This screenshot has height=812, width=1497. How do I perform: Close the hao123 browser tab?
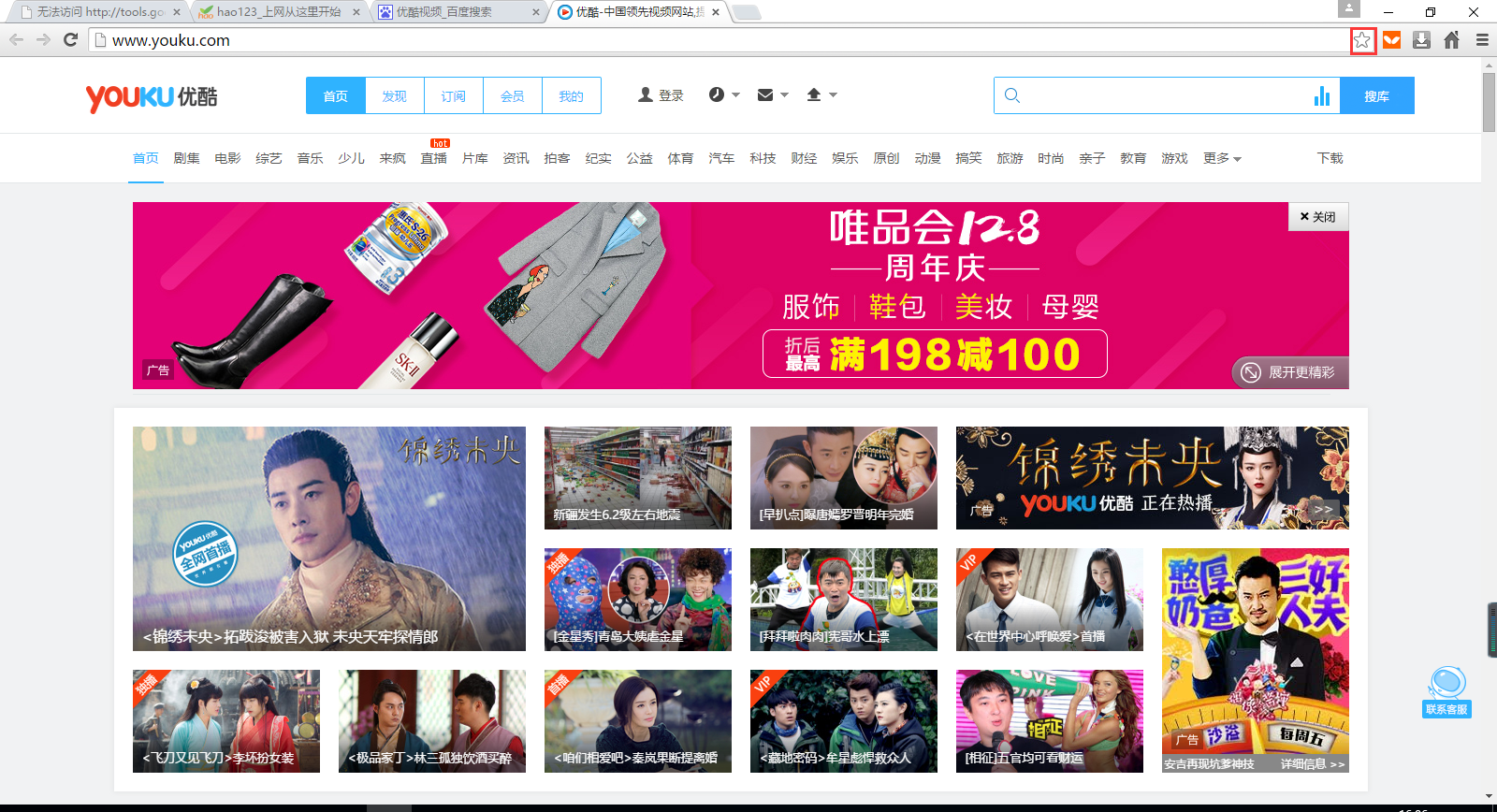click(356, 12)
